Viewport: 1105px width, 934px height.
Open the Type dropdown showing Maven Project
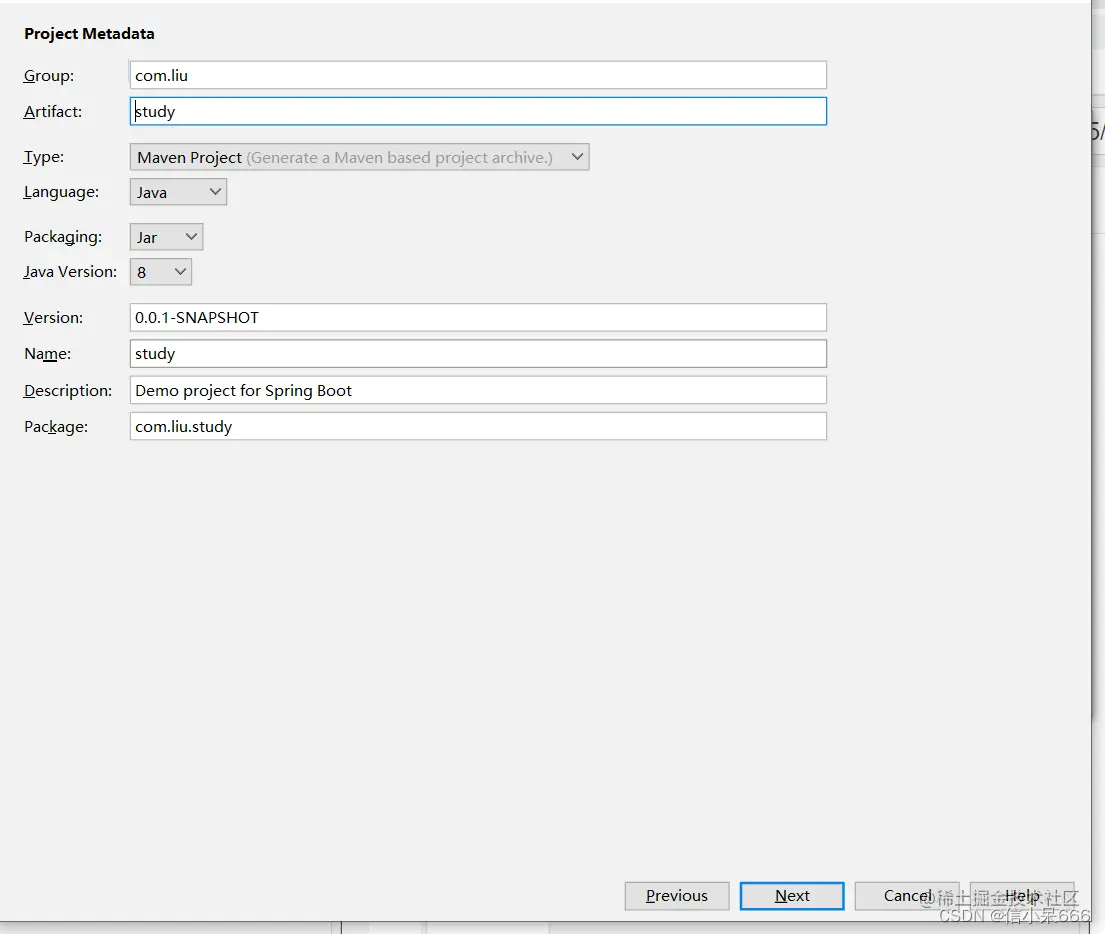[x=359, y=157]
